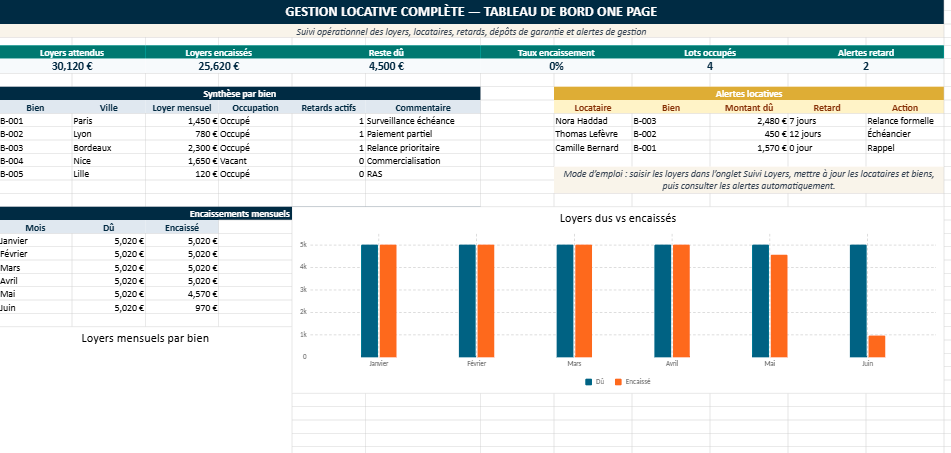Click the 1,650 € rent for Nice
The width and height of the screenshot is (951, 453).
182,161
